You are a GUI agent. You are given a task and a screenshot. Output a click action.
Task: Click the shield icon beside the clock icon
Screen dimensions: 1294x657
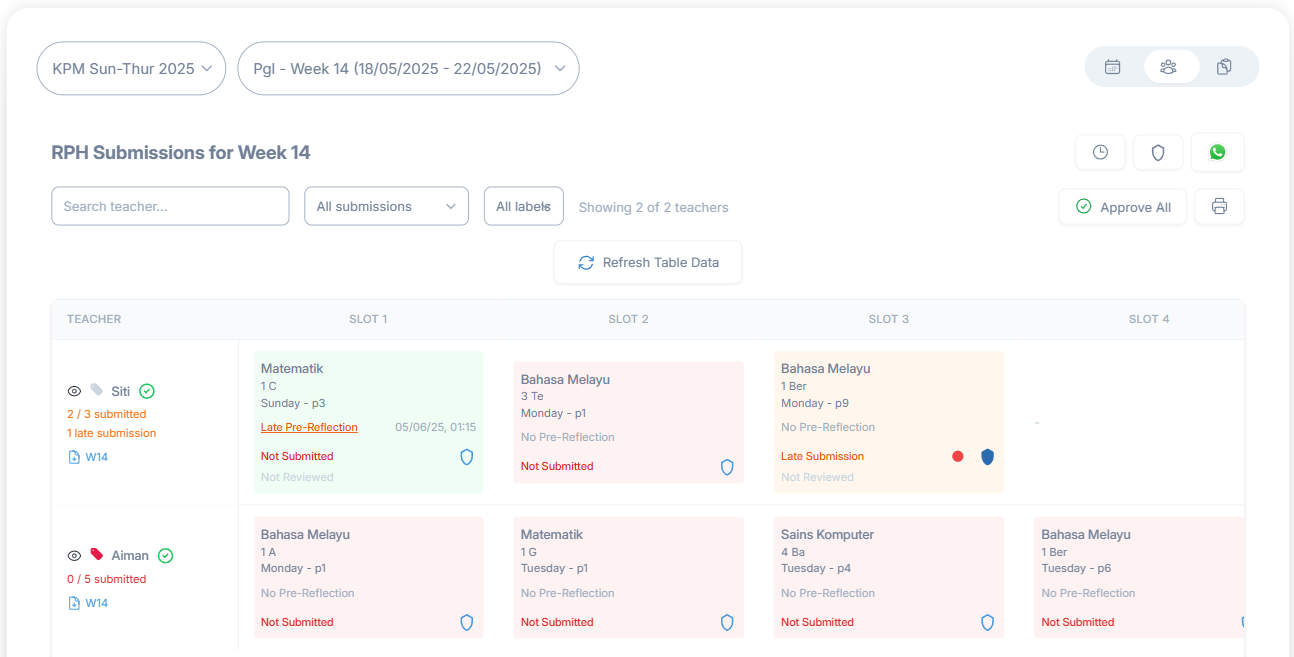pos(1158,152)
